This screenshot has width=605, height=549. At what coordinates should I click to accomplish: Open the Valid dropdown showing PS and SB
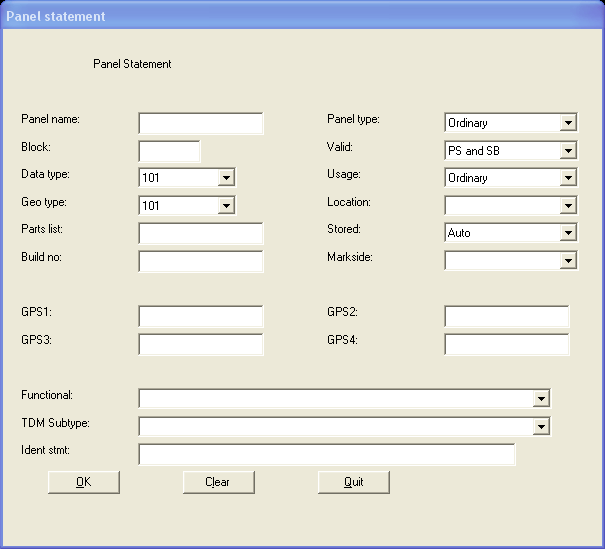click(511, 151)
